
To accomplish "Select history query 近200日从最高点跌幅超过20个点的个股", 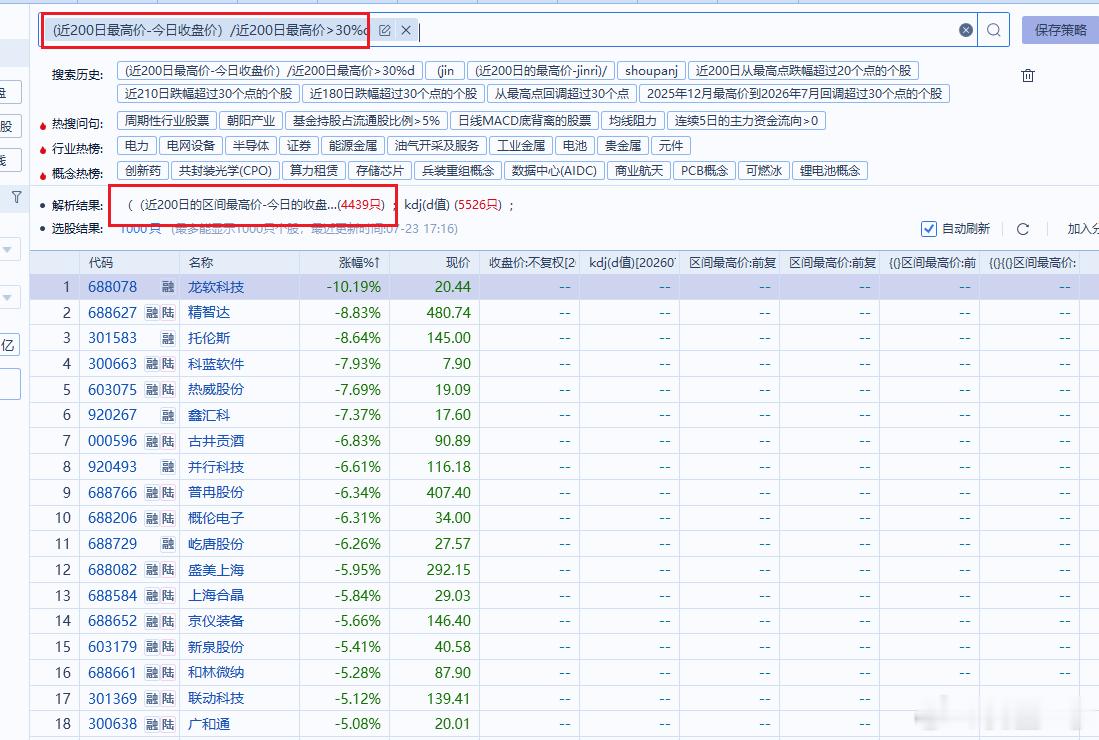I will click(803, 71).
